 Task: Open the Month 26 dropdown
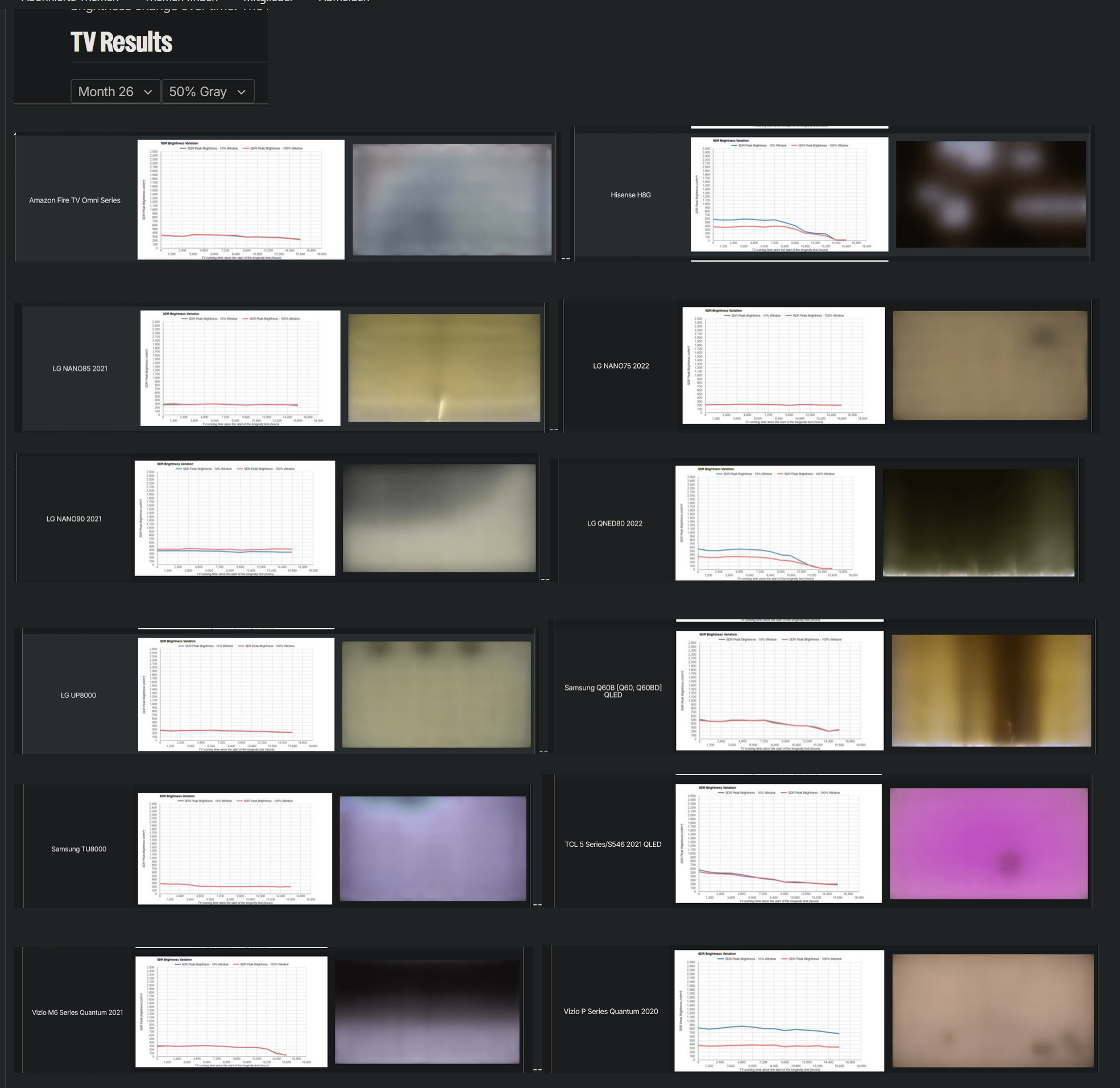[114, 92]
